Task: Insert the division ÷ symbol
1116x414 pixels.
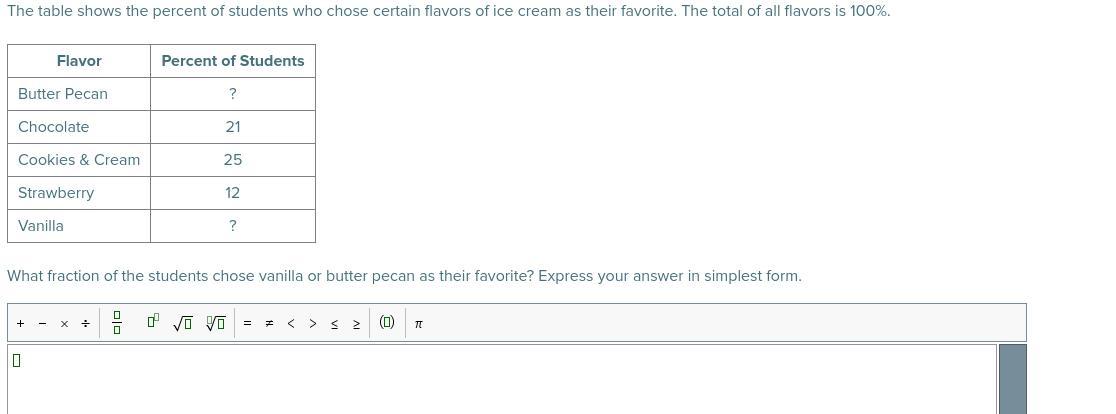Action: (85, 324)
